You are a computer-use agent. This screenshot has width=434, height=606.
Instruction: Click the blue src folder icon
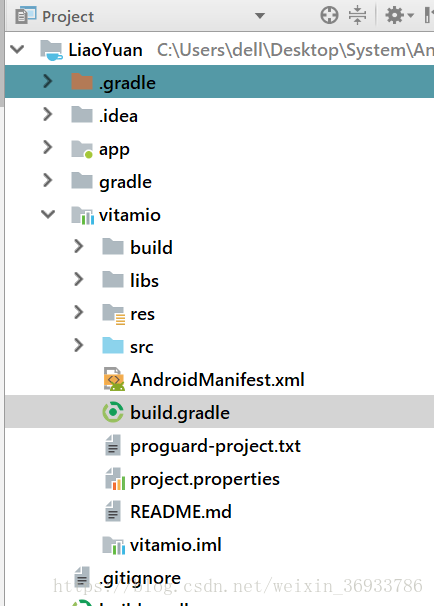click(113, 346)
